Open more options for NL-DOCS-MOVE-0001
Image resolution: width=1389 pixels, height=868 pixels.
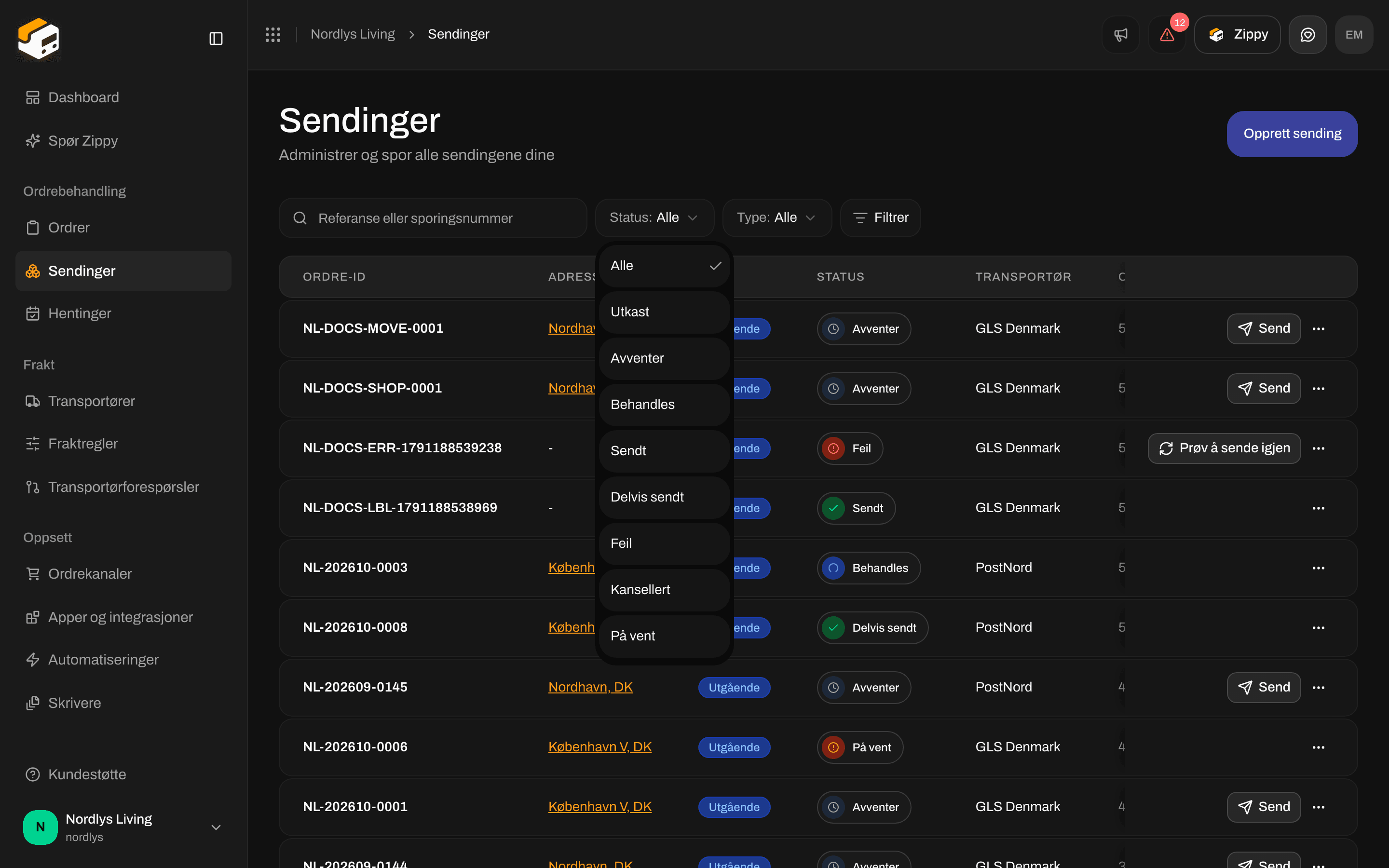click(x=1319, y=329)
